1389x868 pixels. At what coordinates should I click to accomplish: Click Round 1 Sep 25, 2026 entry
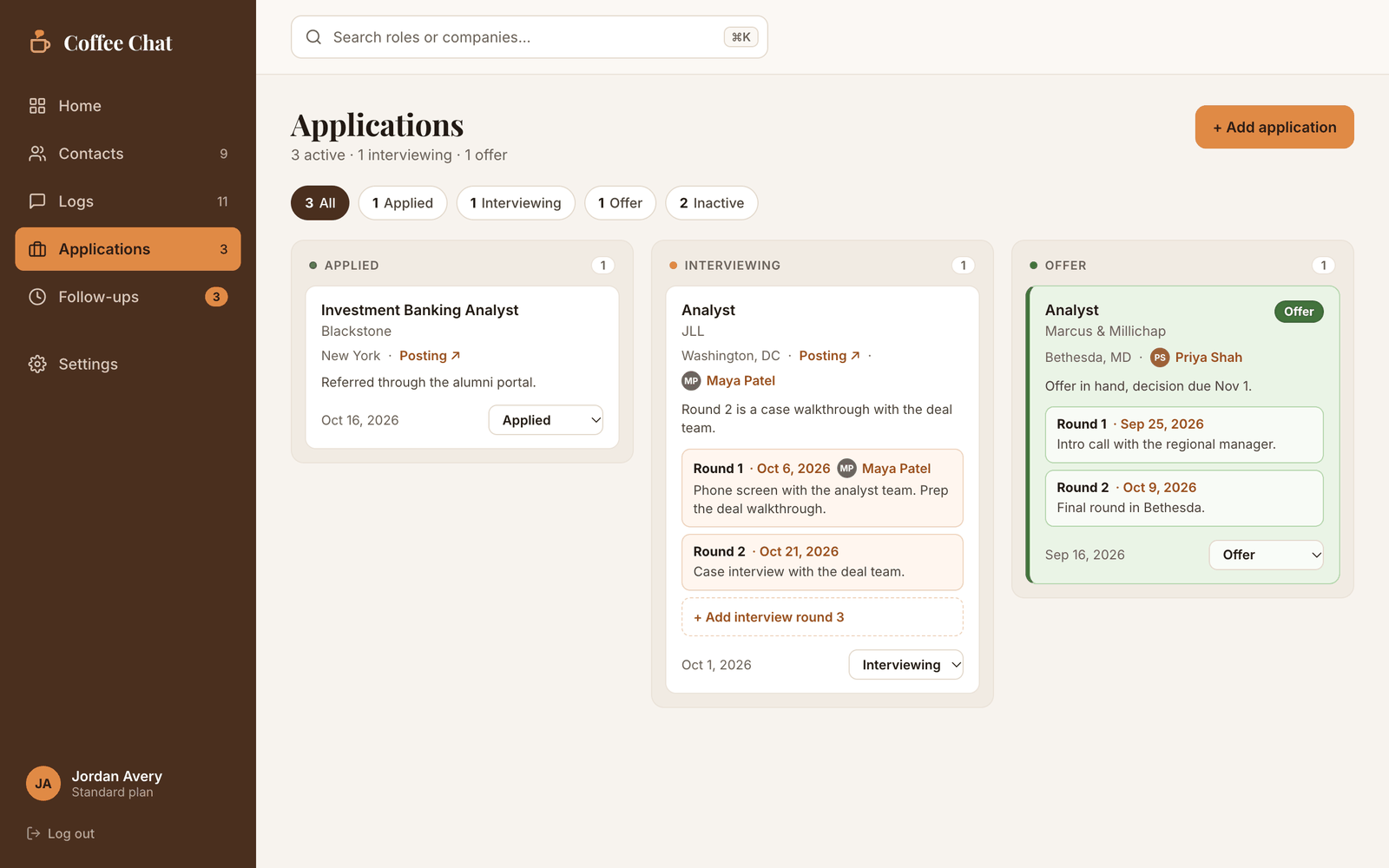(1184, 435)
